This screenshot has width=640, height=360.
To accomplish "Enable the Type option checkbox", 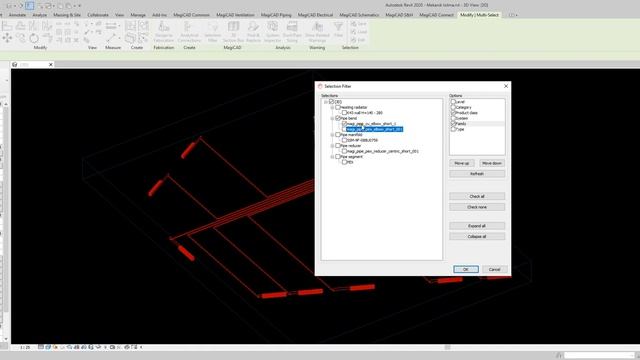I will pos(453,129).
